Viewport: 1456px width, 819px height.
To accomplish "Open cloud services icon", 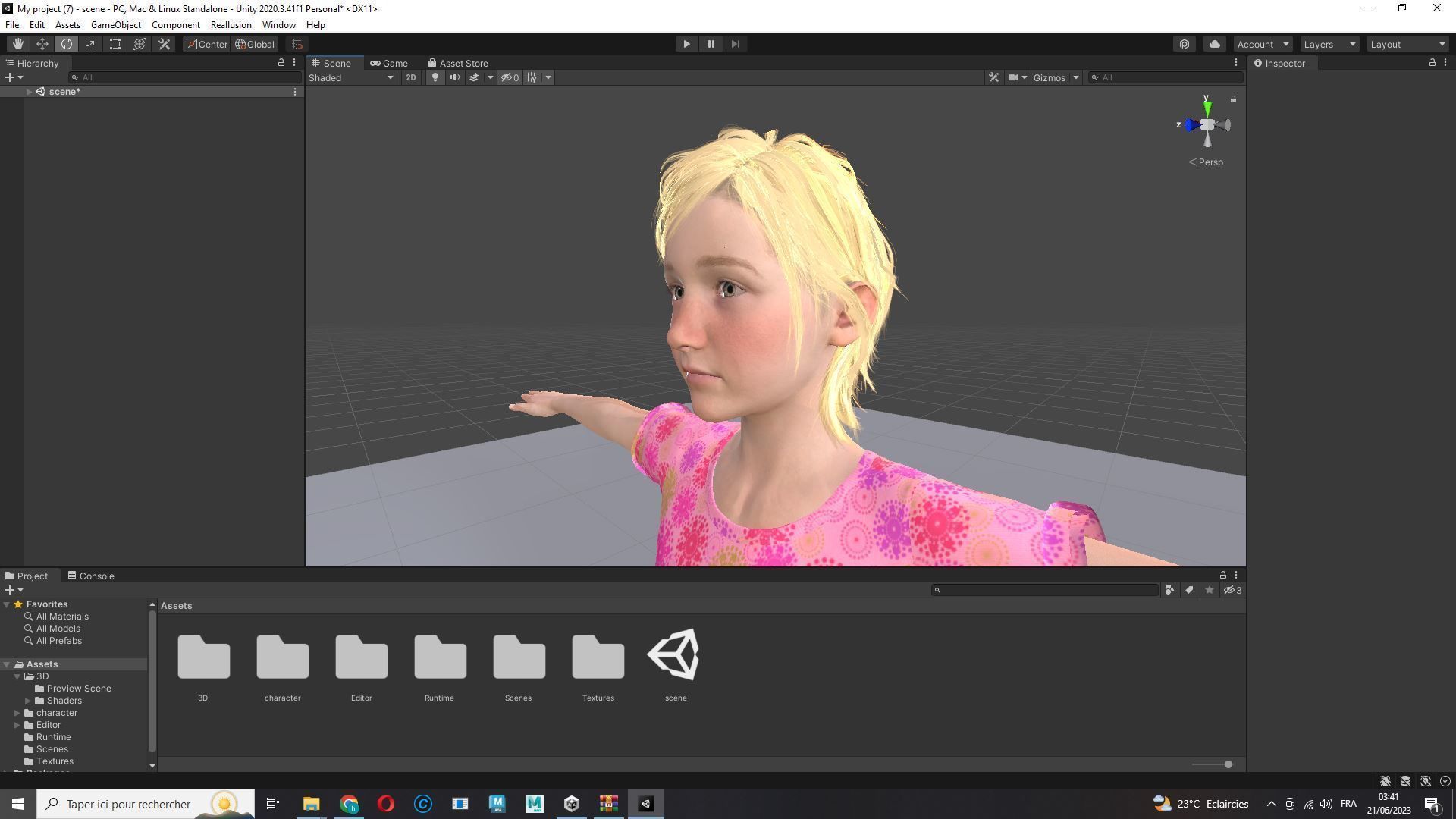I will point(1214,44).
